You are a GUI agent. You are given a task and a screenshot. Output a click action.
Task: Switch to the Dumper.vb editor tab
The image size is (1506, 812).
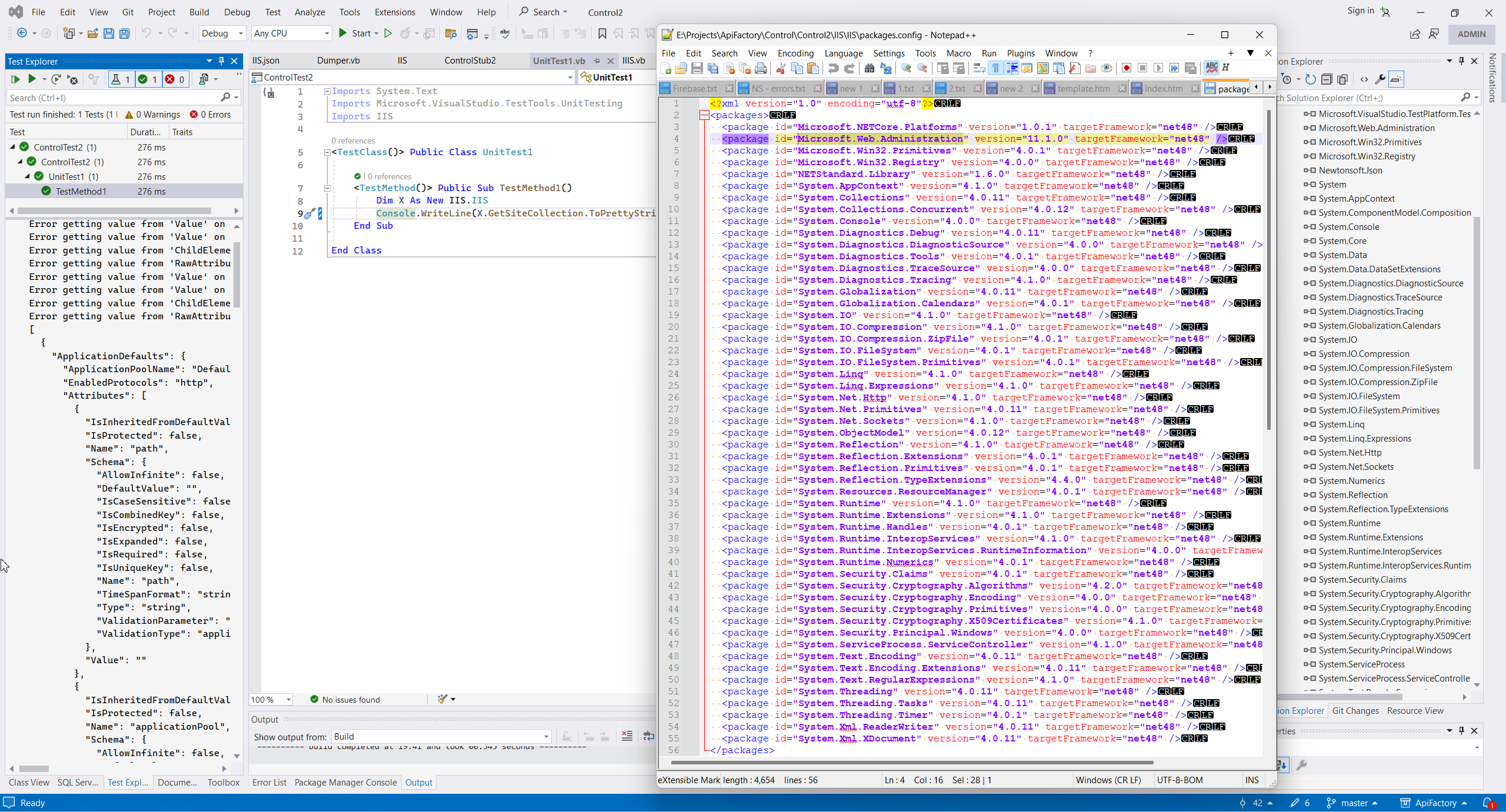click(338, 61)
